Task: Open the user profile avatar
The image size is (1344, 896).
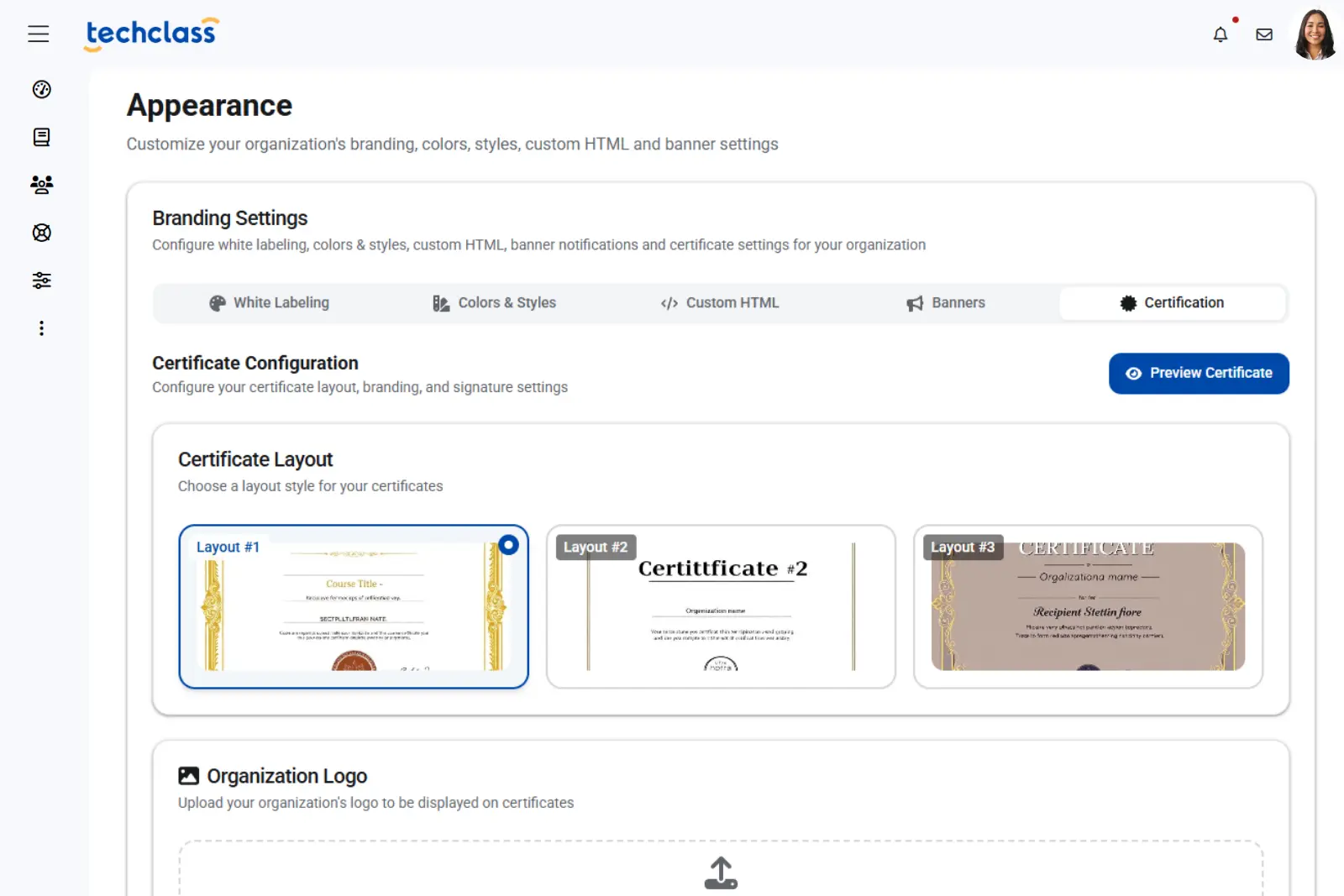Action: (1315, 34)
